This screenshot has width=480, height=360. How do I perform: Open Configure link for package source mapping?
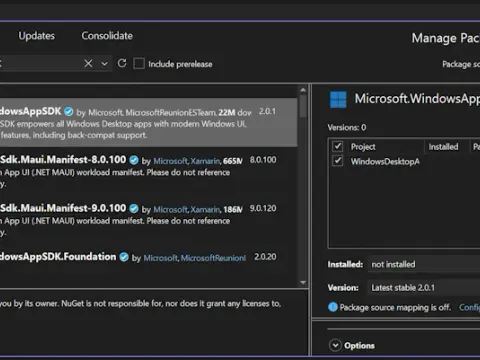tap(469, 307)
